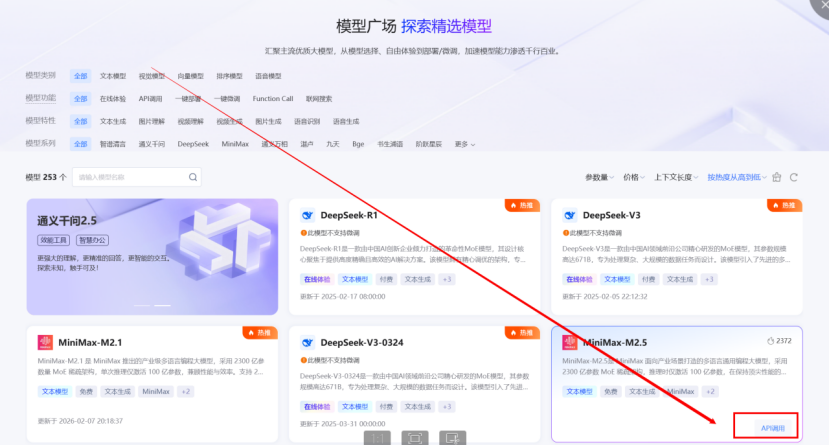The image size is (830, 446).
Task: Click the DeepSeek-R1 whale logo icon
Action: pyautogui.click(x=307, y=215)
